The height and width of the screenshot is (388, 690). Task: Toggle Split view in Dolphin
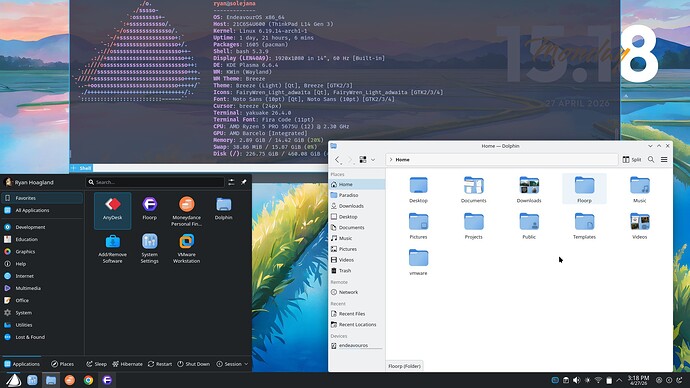tap(631, 160)
